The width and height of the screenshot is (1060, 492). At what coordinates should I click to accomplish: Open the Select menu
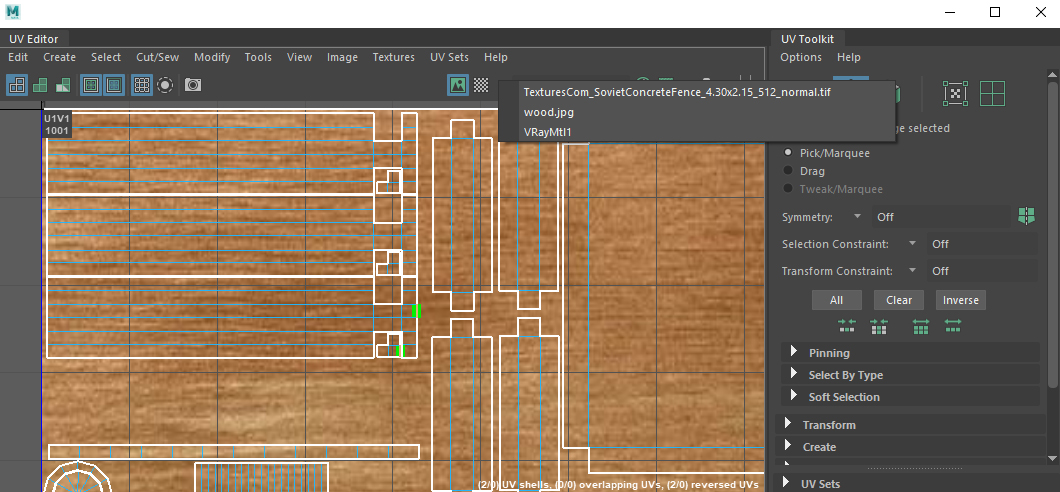point(106,57)
